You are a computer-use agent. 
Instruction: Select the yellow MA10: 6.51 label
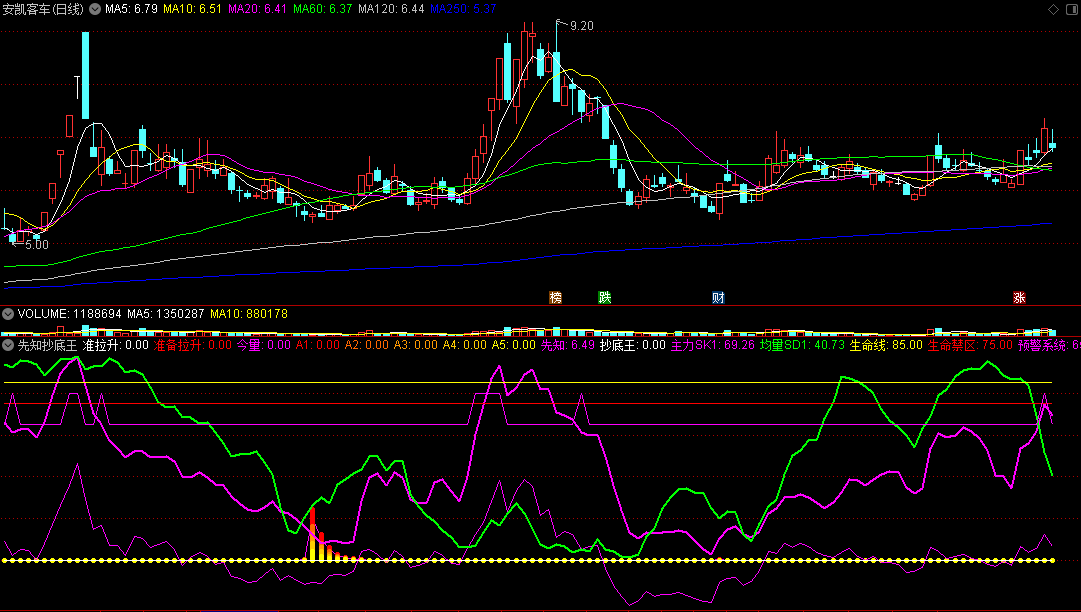(192, 9)
